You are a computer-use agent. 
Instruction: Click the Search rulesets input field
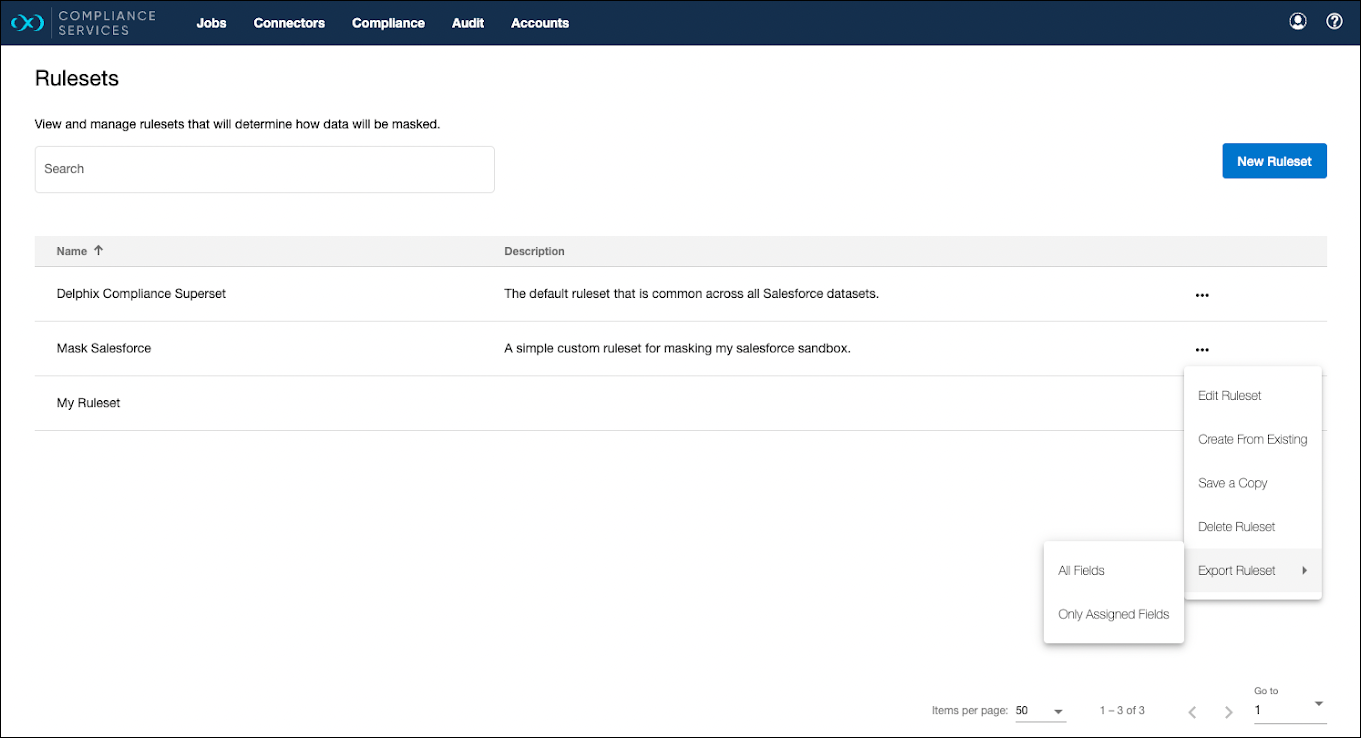click(x=264, y=169)
